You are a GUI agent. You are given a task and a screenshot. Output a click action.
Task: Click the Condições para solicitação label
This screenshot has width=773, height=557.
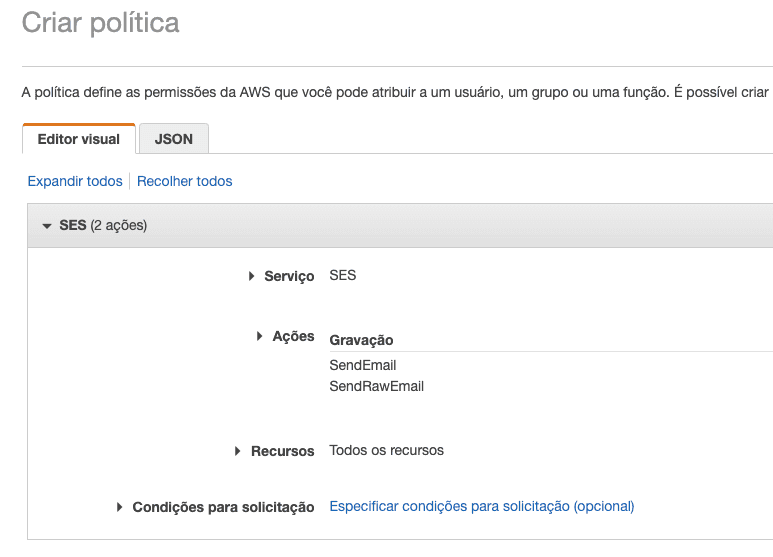coord(223,507)
